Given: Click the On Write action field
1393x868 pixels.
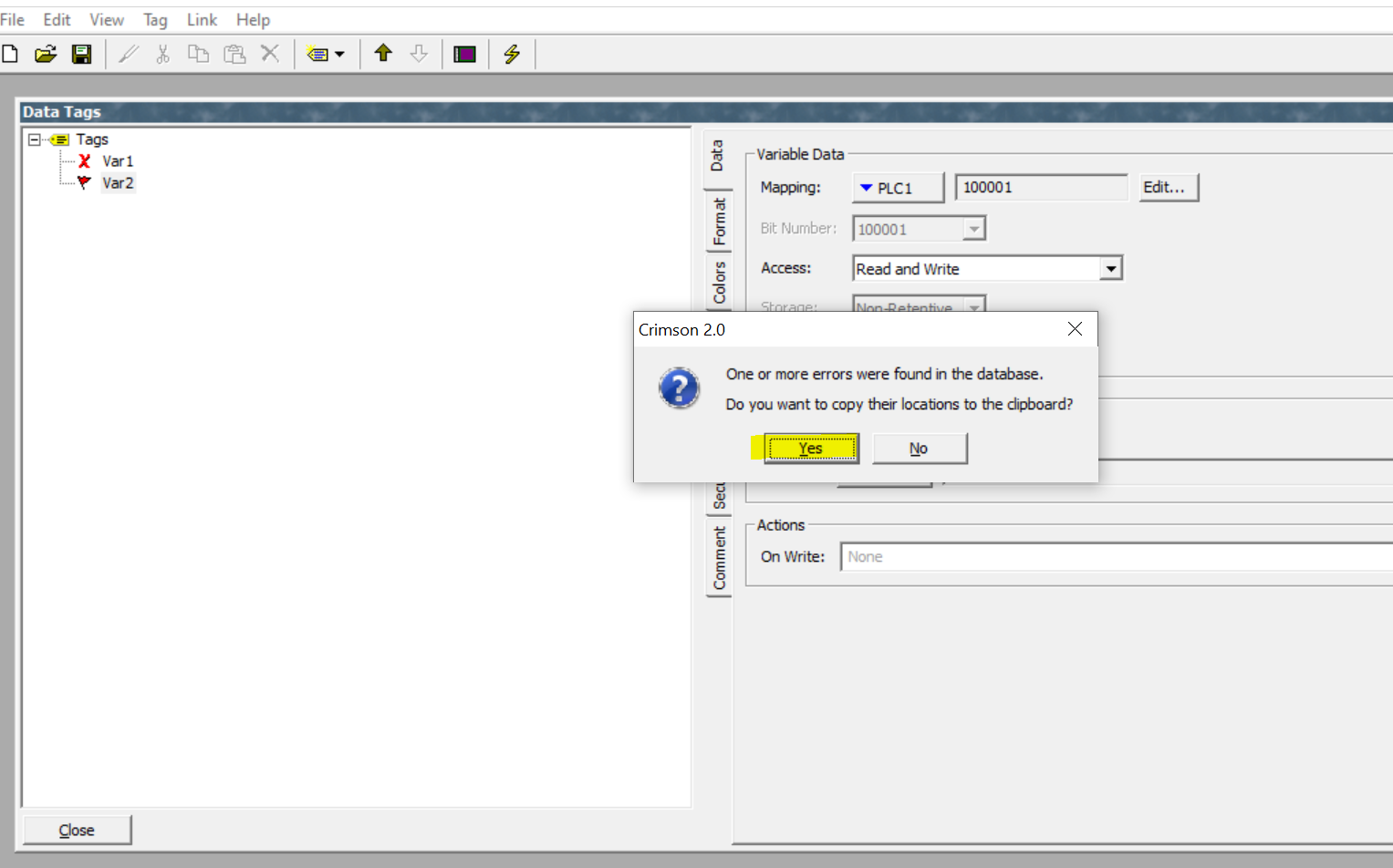Looking at the screenshot, I should (1116, 557).
